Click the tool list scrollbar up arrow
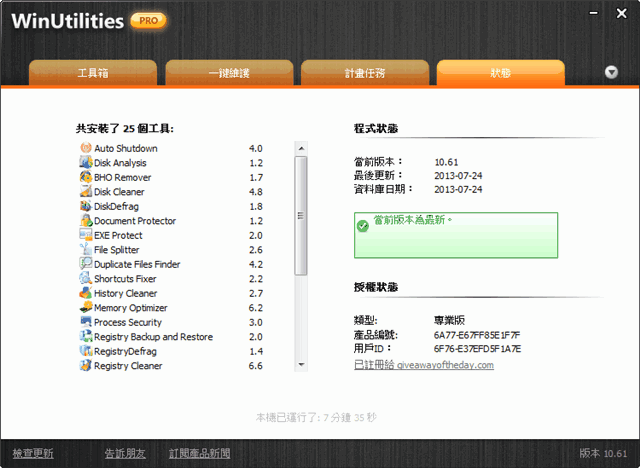The width and height of the screenshot is (640, 468). tap(301, 148)
